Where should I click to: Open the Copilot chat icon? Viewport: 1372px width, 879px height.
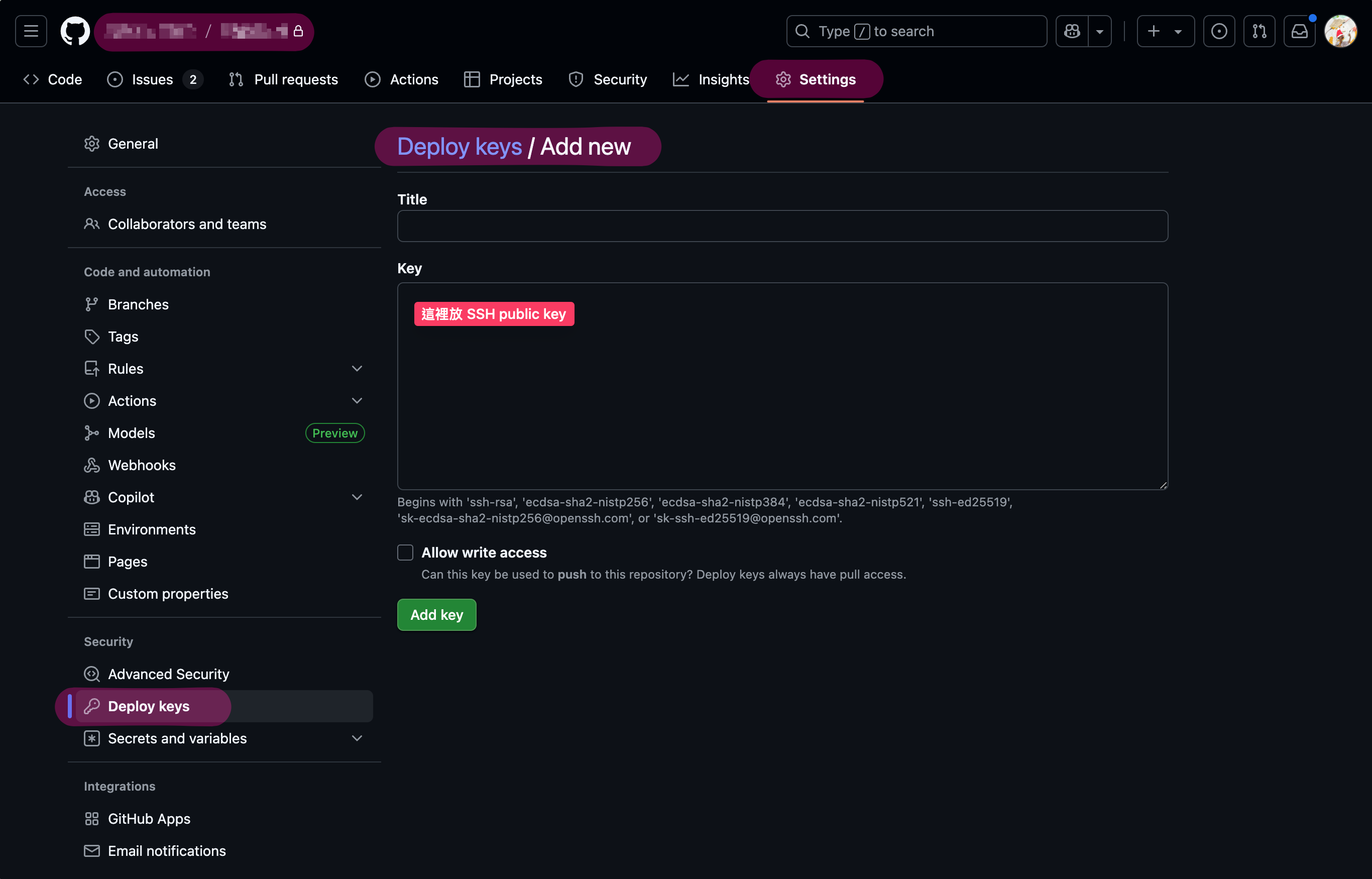coord(1072,31)
